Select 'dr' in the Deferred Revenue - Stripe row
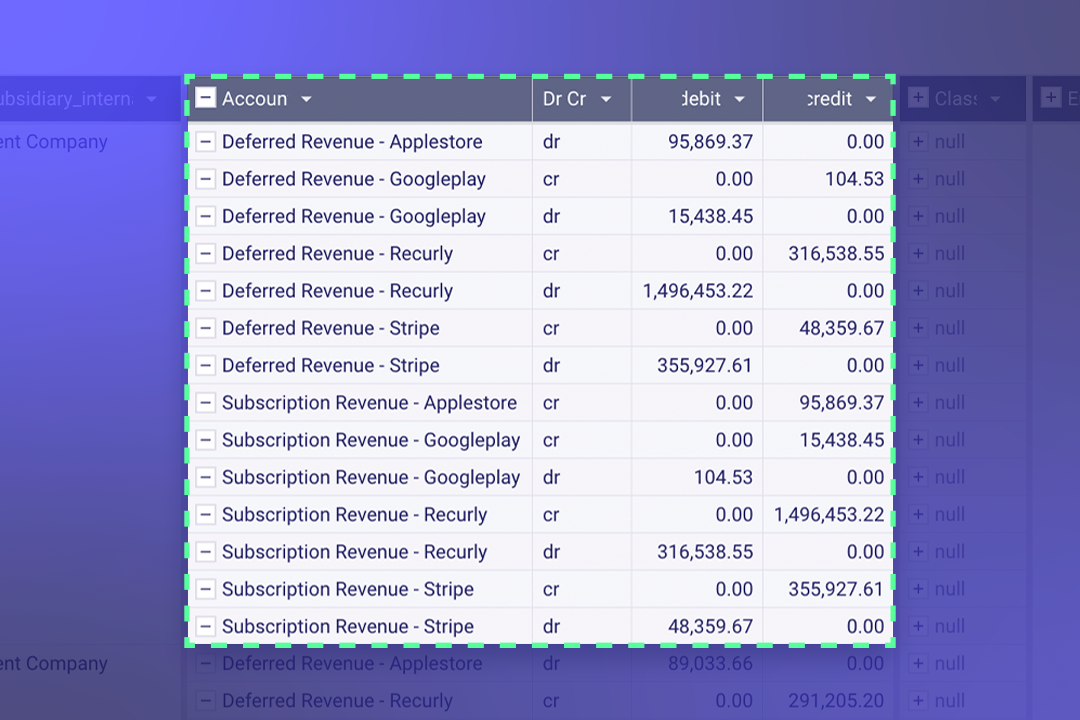 (551, 365)
